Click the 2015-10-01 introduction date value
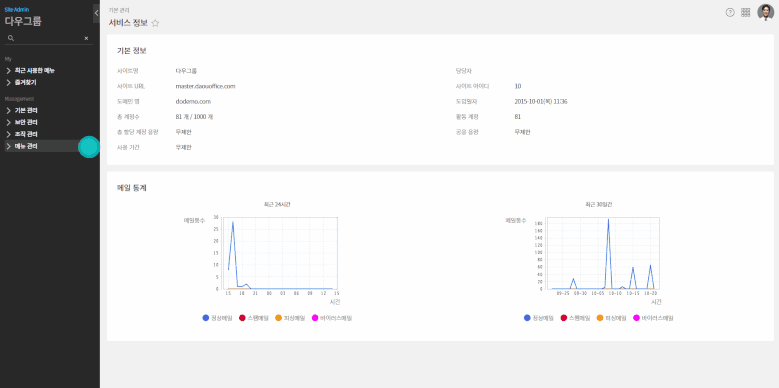The image size is (779, 388). coord(541,101)
